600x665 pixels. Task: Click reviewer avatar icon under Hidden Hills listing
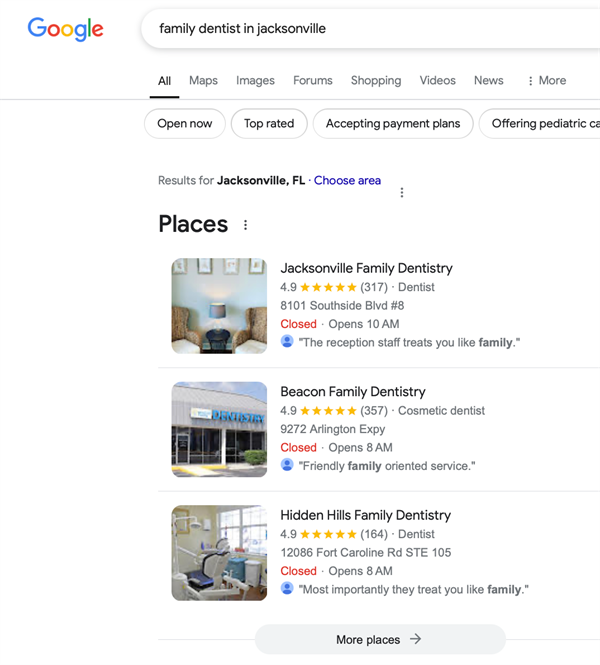tap(287, 589)
